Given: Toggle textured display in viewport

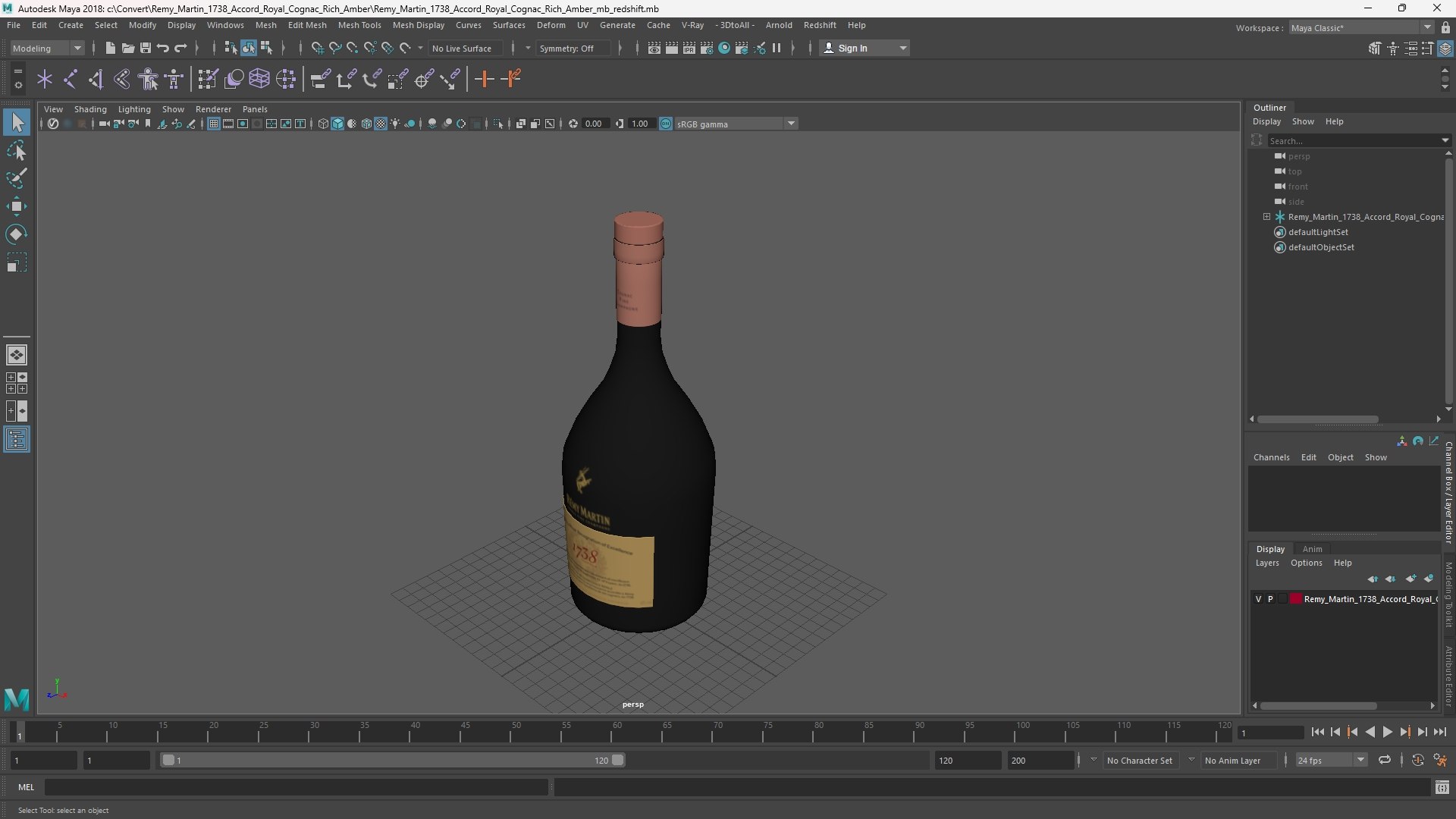Looking at the screenshot, I should pyautogui.click(x=381, y=124).
